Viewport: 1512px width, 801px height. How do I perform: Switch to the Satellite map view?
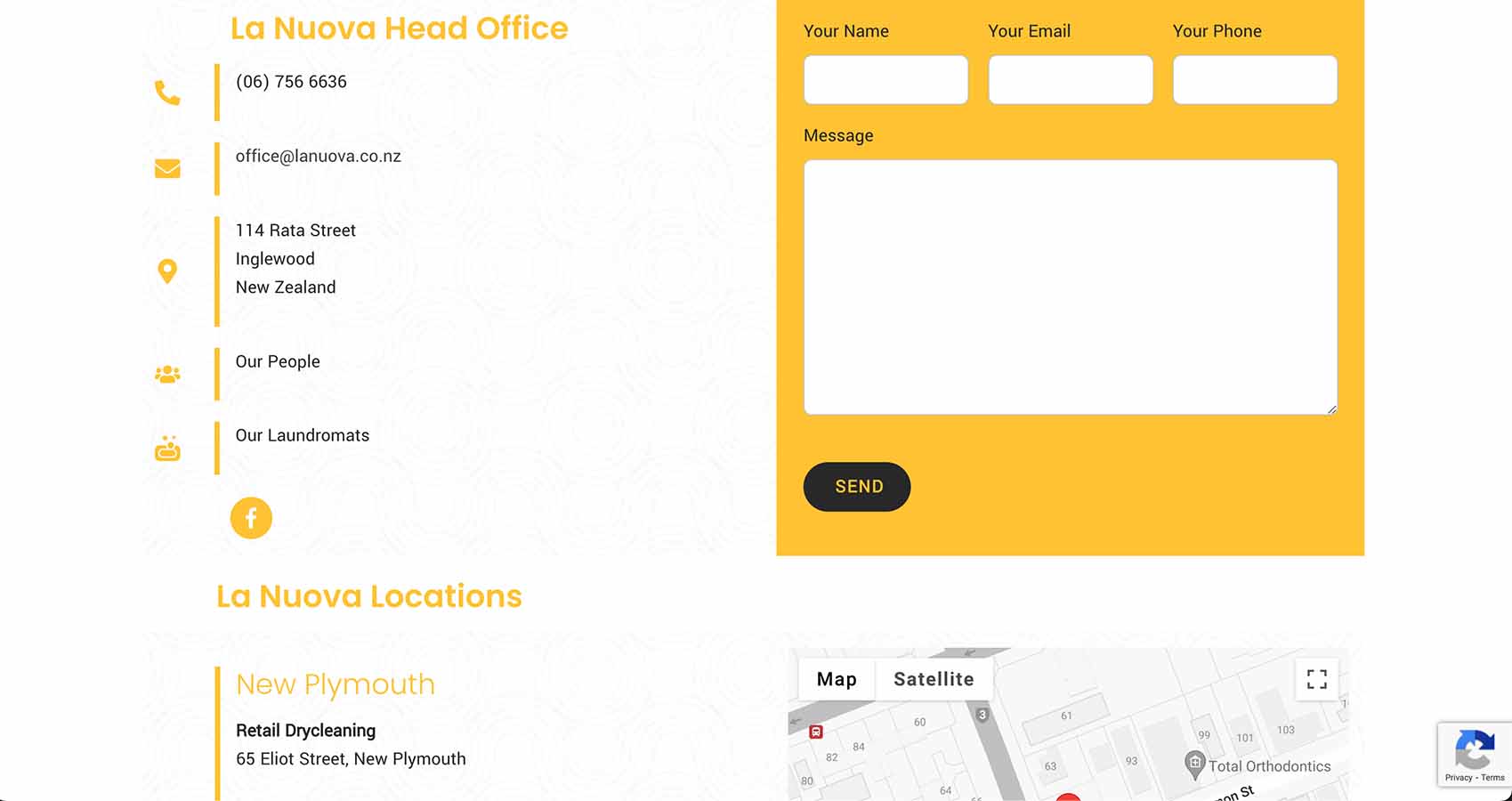point(934,679)
